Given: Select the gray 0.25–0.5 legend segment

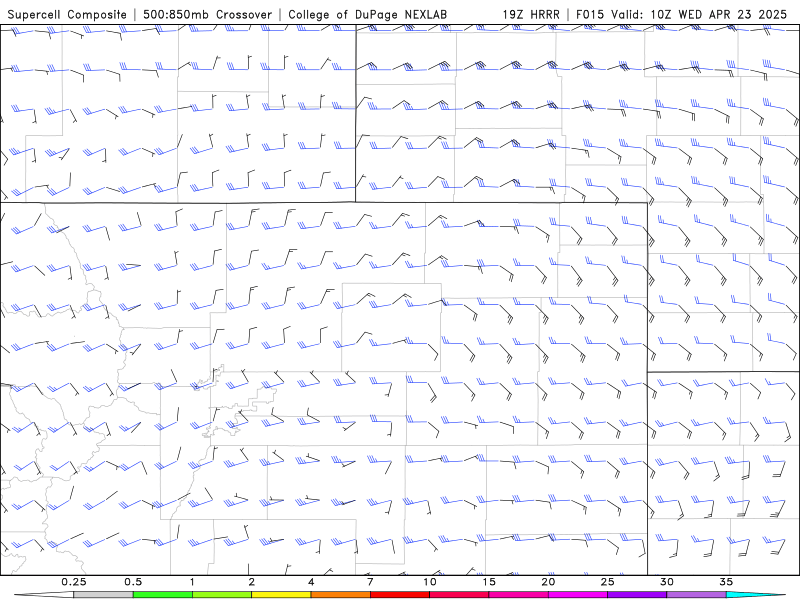Looking at the screenshot, I should (103, 595).
